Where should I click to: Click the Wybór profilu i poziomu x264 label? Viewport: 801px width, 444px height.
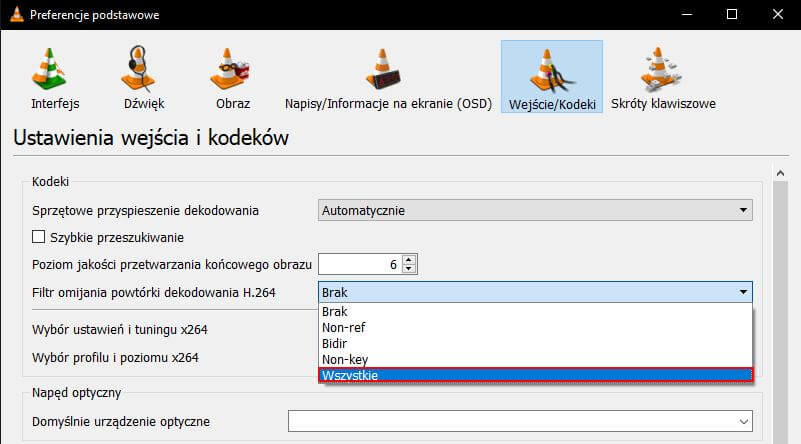115,358
